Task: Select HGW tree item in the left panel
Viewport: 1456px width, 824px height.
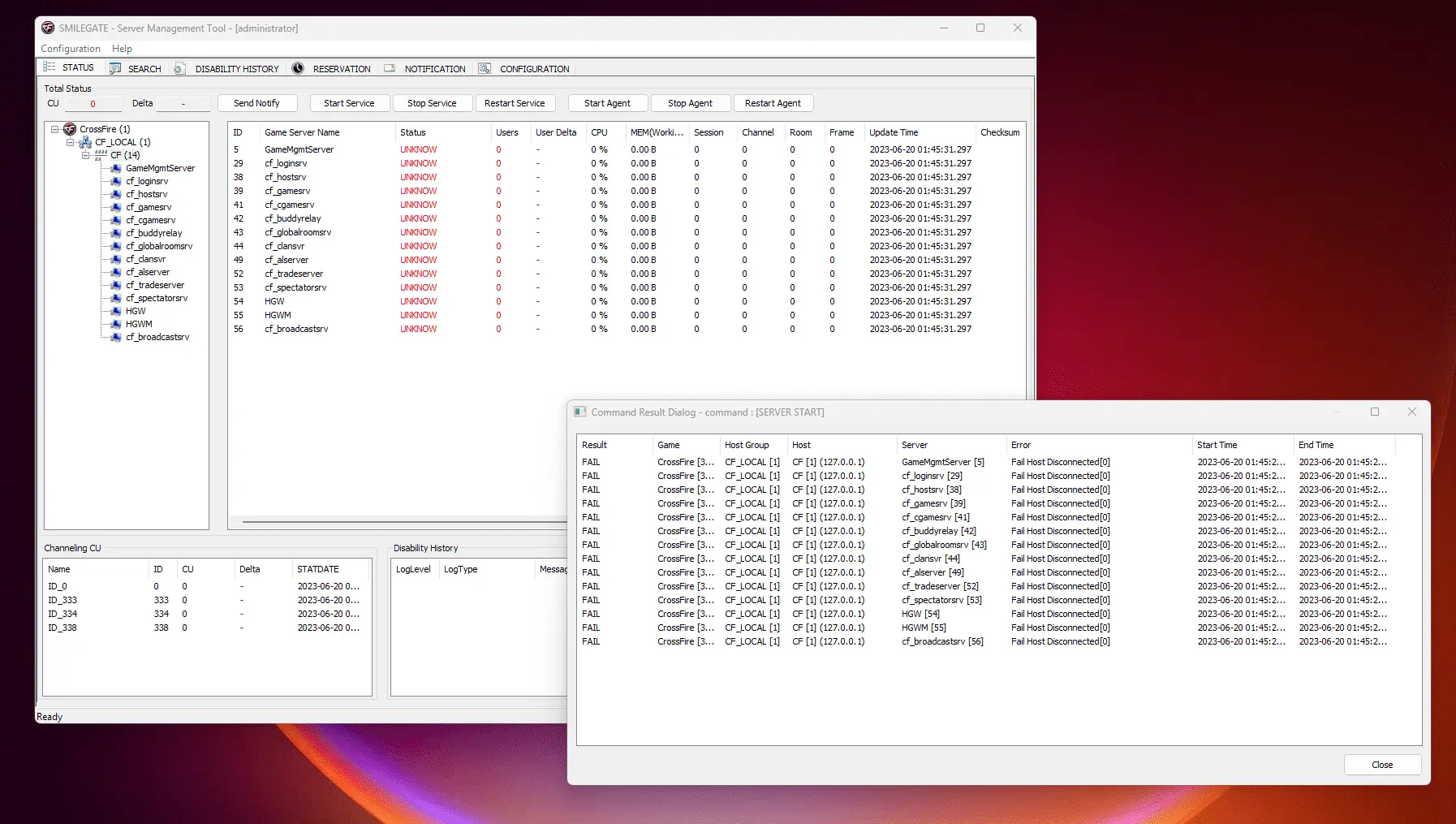Action: [x=136, y=311]
